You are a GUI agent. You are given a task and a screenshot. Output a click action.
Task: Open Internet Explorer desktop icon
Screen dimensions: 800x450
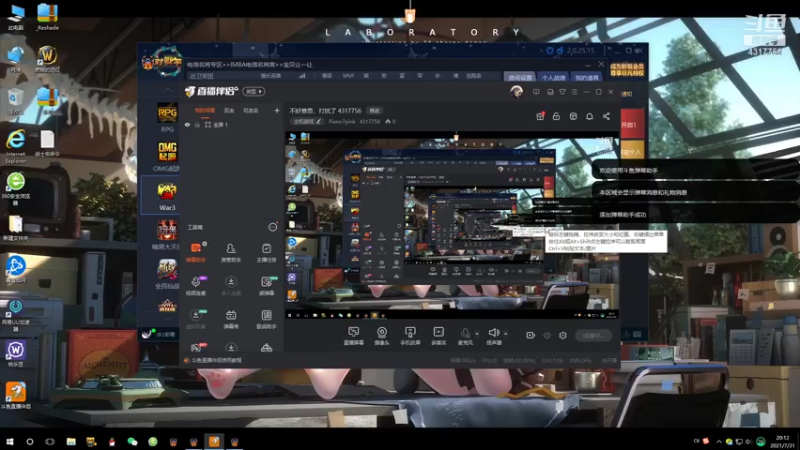[16, 146]
